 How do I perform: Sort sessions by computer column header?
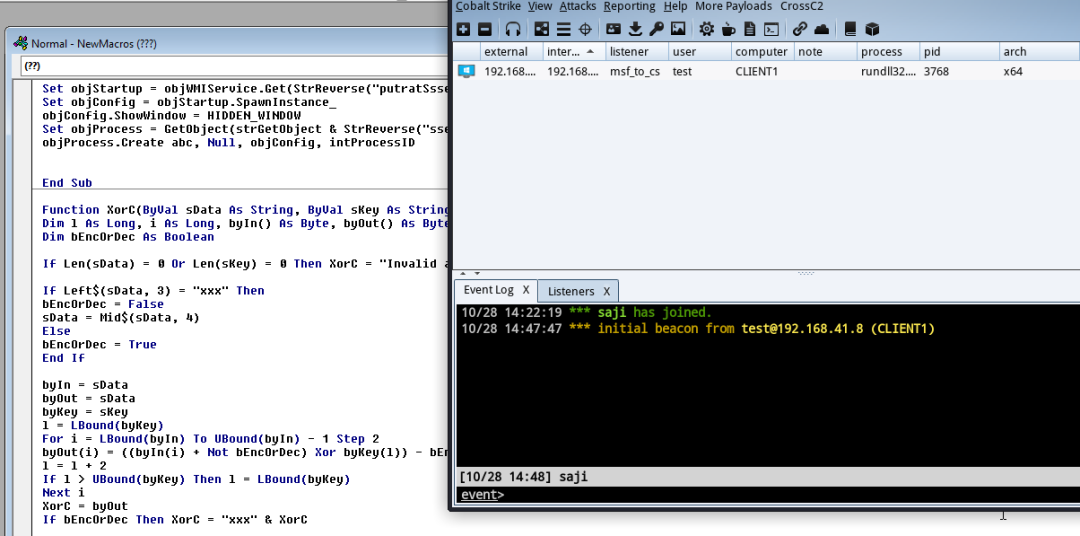point(762,52)
